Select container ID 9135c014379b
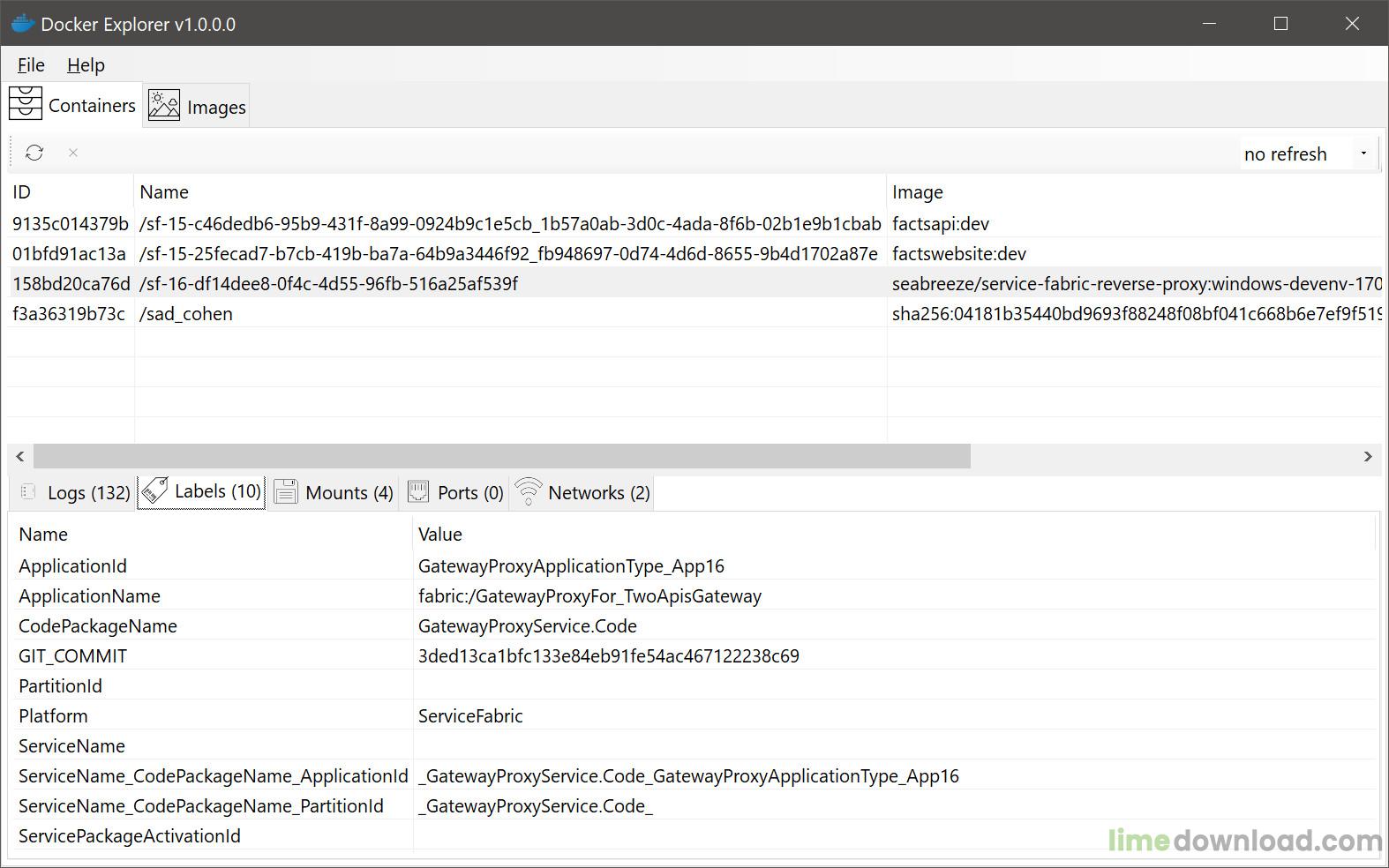 click(71, 223)
